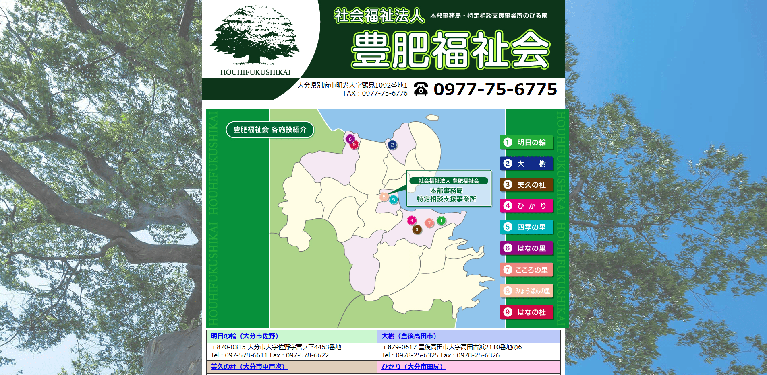Click the 豊肥福祉会 header title
The width and height of the screenshot is (767, 375).
pos(451,49)
